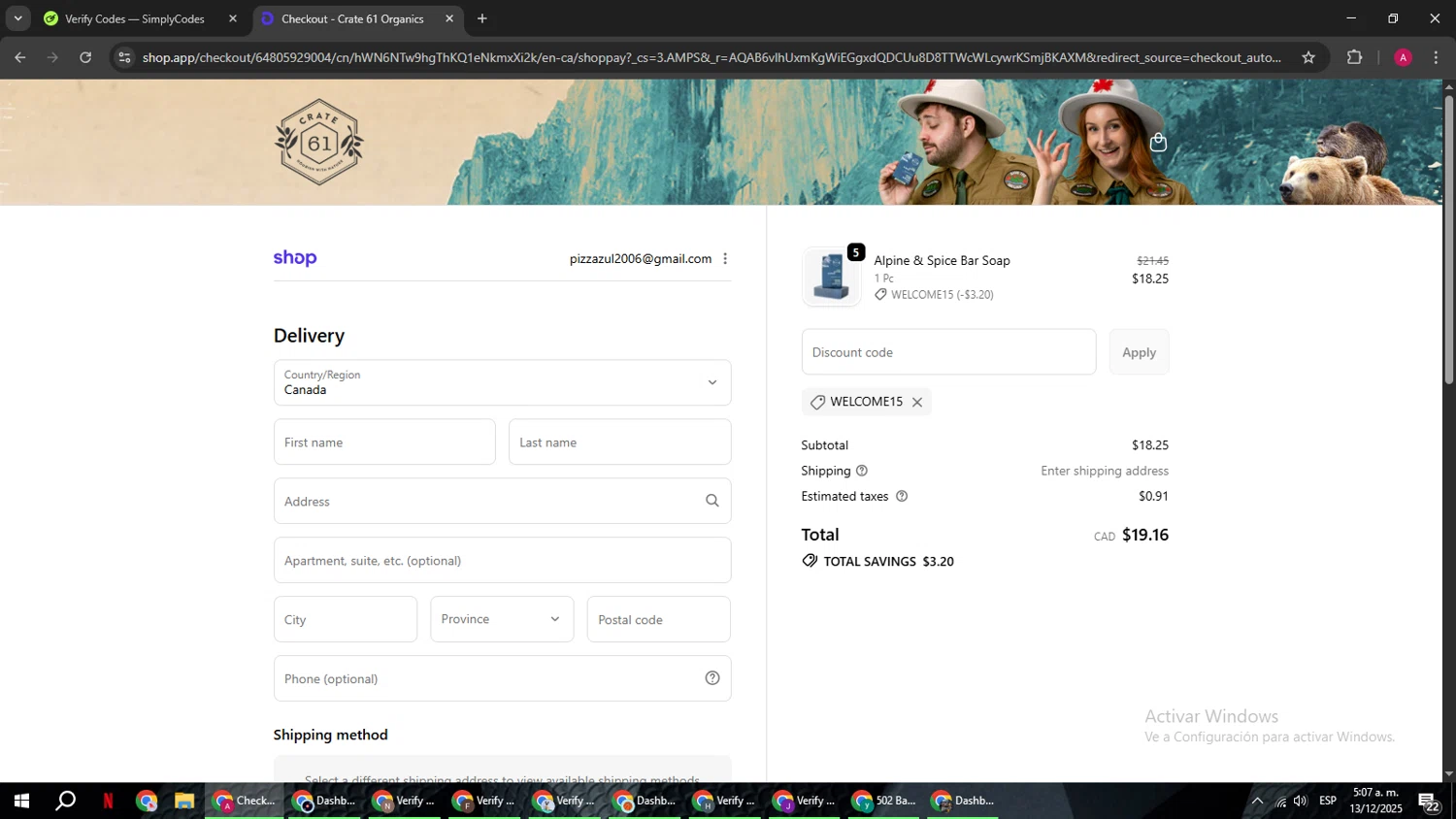Click the pizzazul2006@gmail.com email text
The height and width of the screenshot is (819, 1456).
coord(641,259)
